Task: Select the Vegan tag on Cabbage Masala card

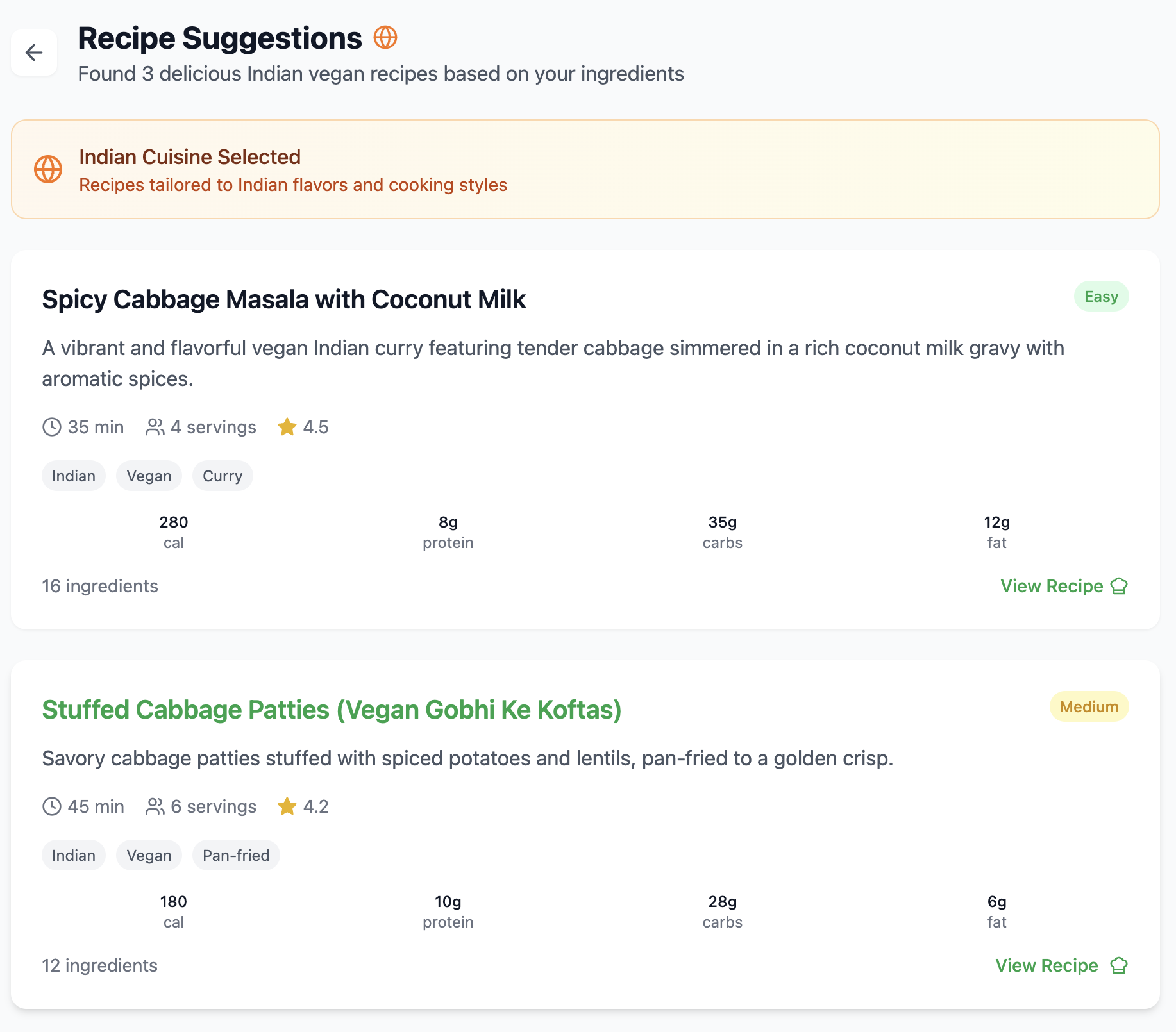Action: pos(149,476)
